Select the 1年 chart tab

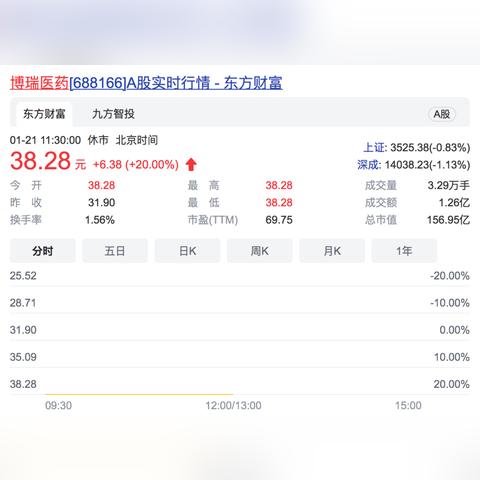click(x=404, y=251)
